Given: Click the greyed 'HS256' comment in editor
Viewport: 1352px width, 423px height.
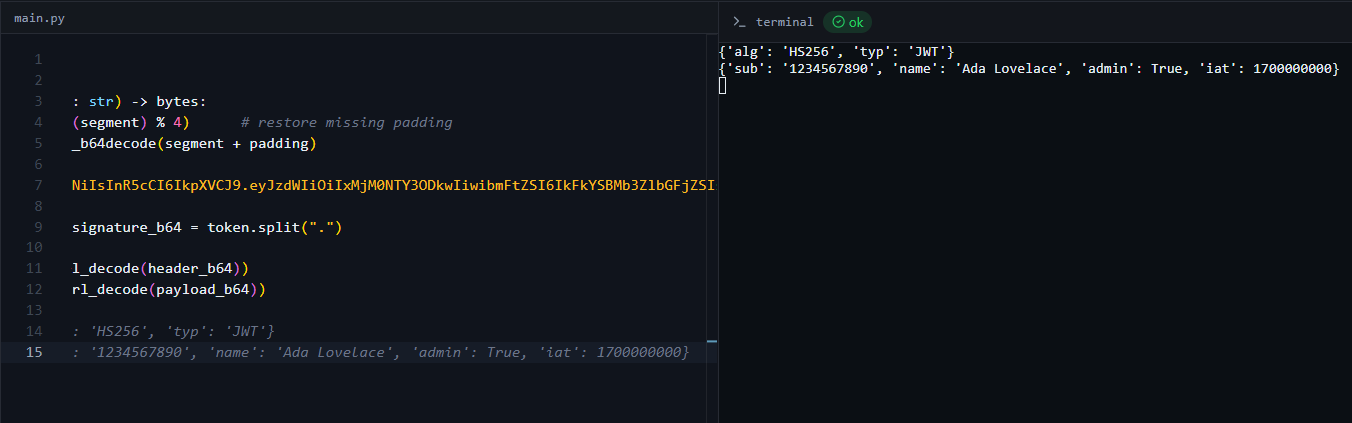Looking at the screenshot, I should 173,331.
